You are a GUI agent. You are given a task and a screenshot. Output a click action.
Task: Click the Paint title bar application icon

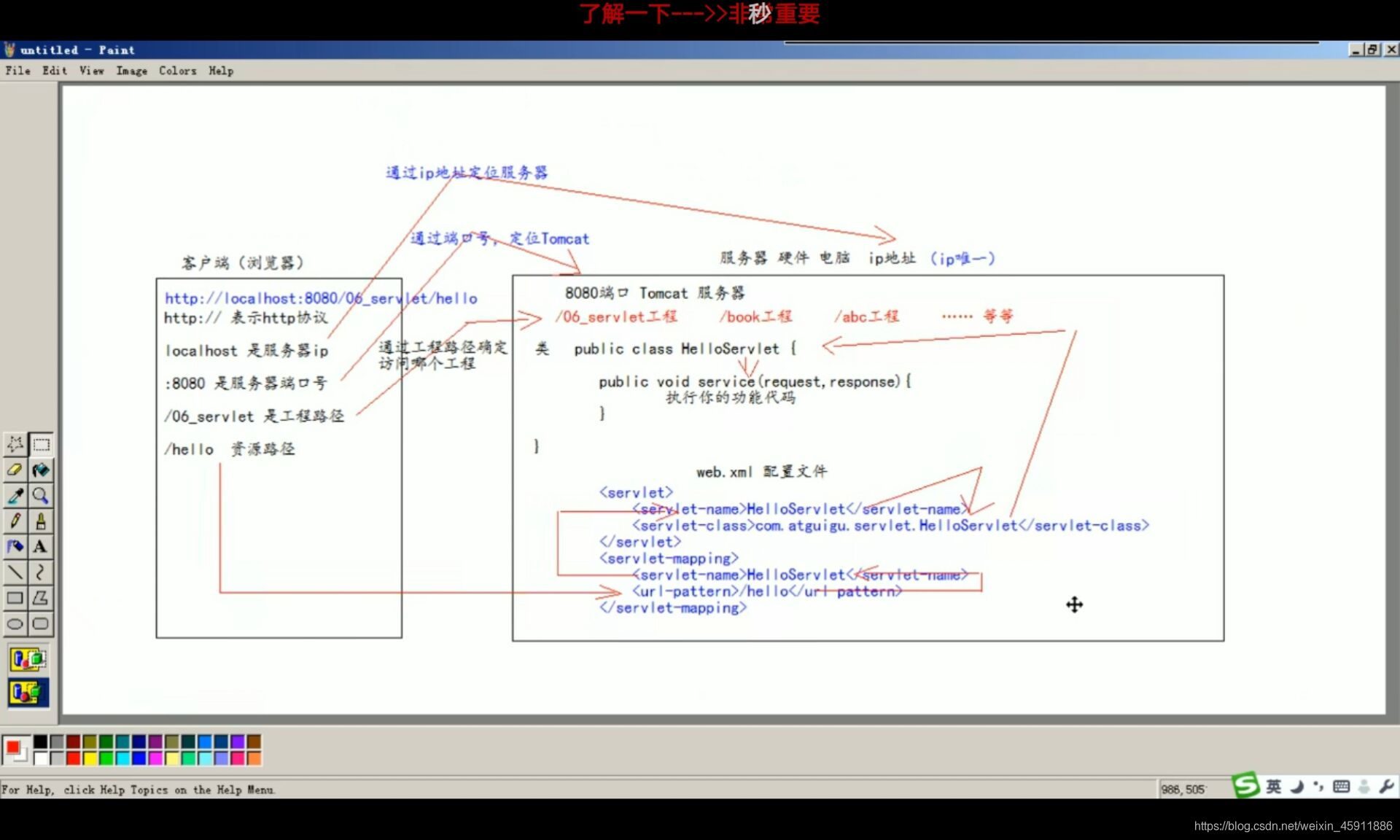pos(9,50)
